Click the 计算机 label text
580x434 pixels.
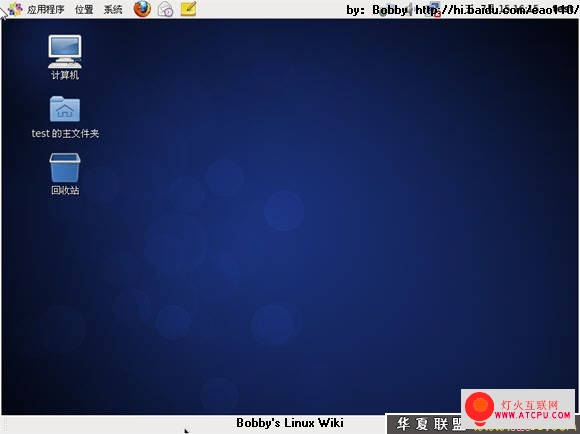point(65,75)
